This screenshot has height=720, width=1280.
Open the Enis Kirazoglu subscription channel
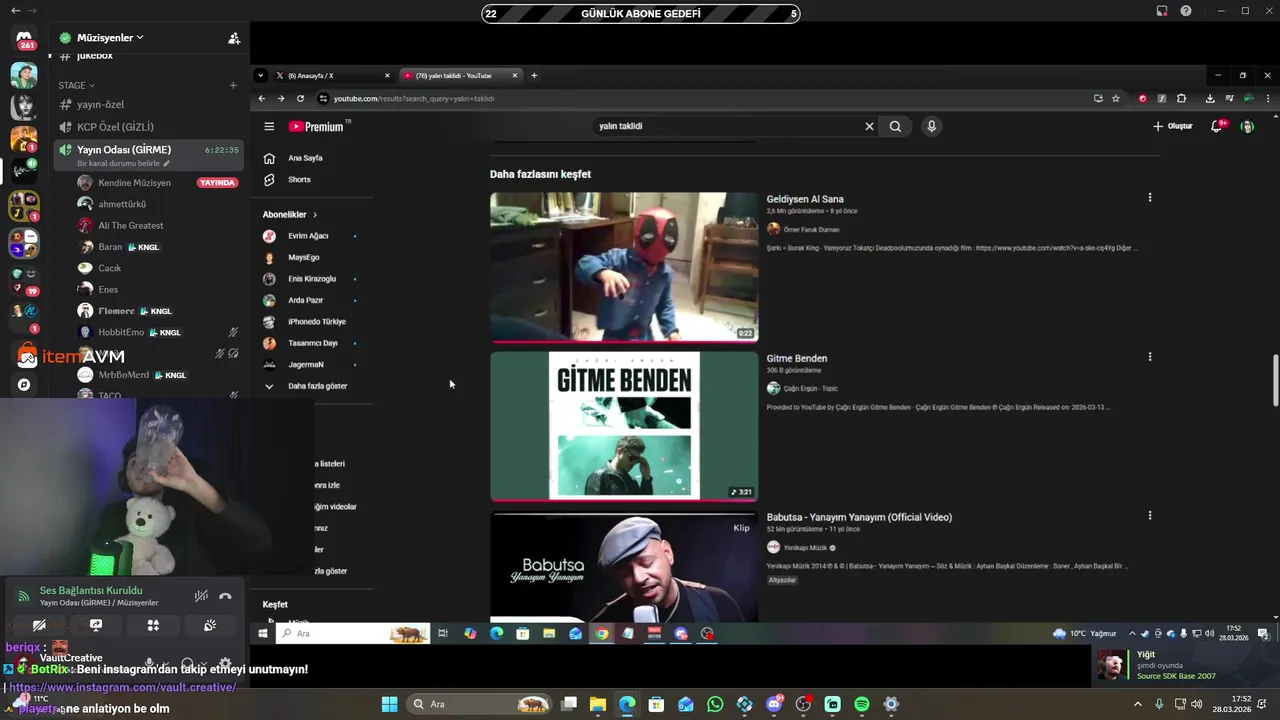310,279
